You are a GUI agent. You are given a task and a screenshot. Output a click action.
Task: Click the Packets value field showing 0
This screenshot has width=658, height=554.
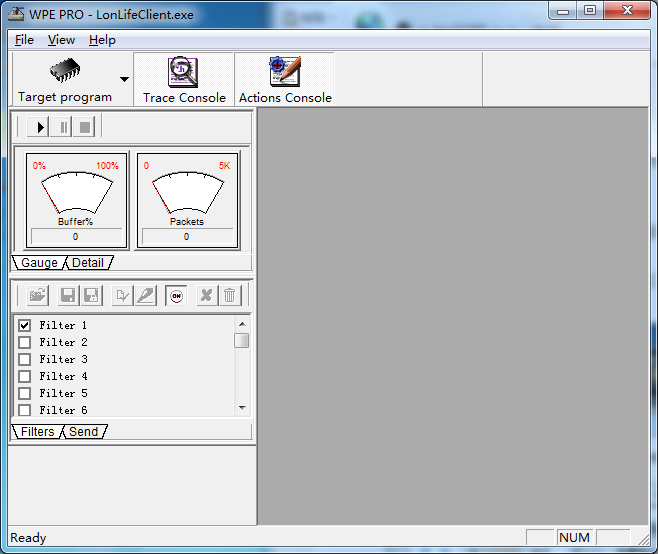187,237
